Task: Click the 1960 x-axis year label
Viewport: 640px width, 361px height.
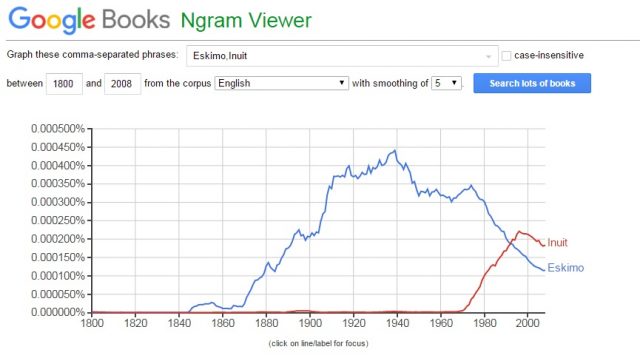Action: tap(441, 323)
